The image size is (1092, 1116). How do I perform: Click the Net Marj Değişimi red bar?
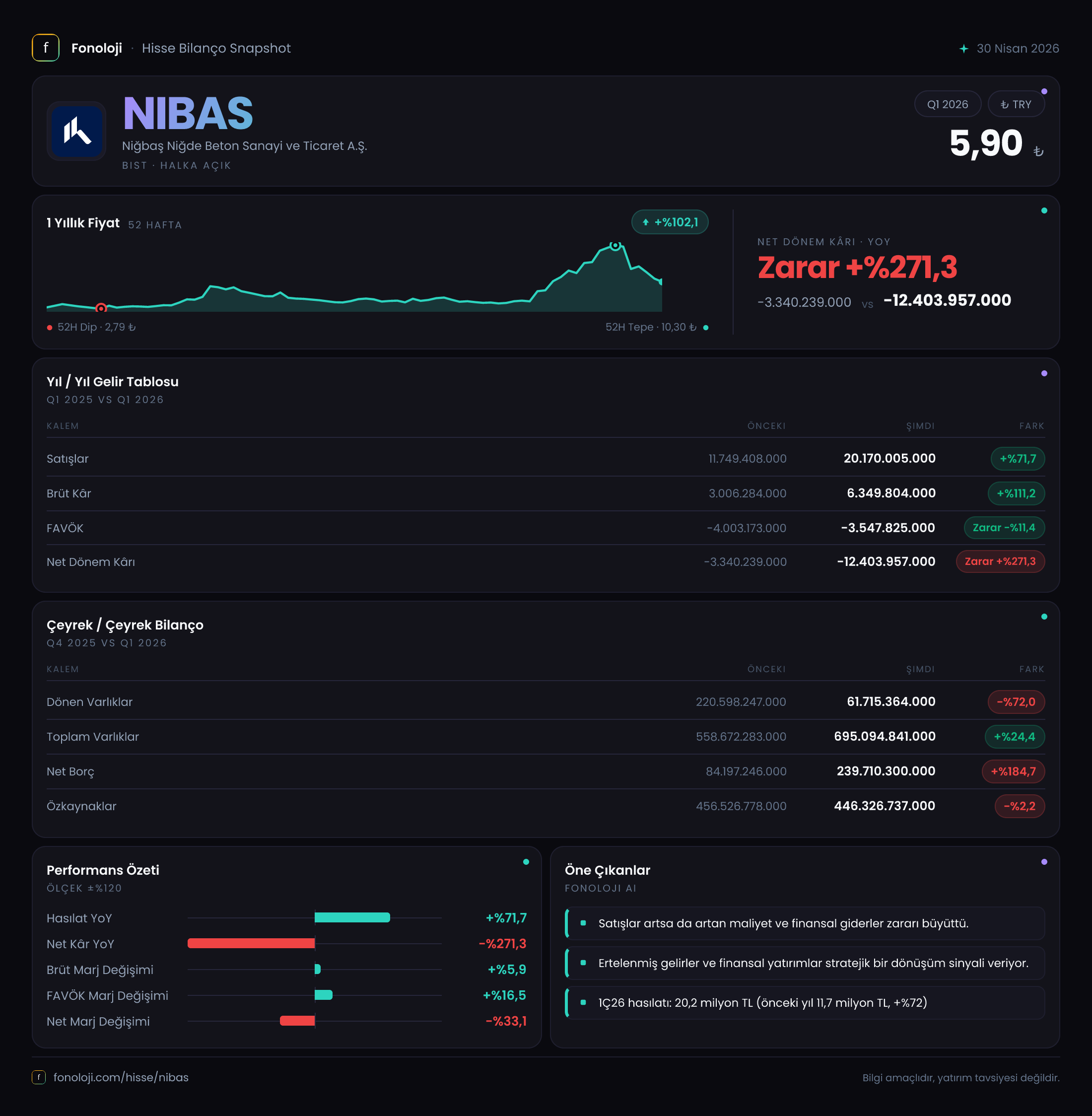click(297, 1021)
